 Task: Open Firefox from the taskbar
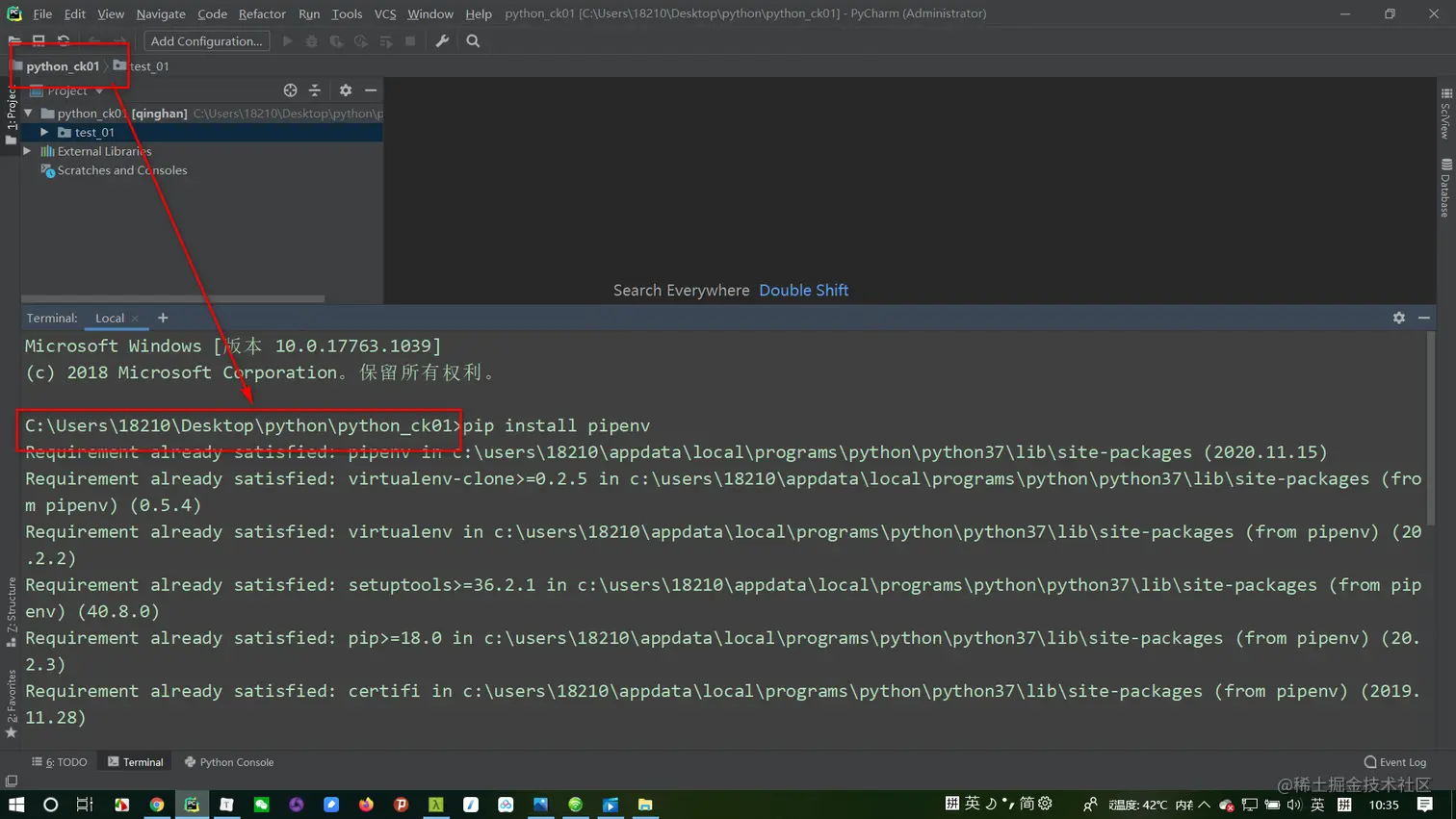pyautogui.click(x=366, y=805)
